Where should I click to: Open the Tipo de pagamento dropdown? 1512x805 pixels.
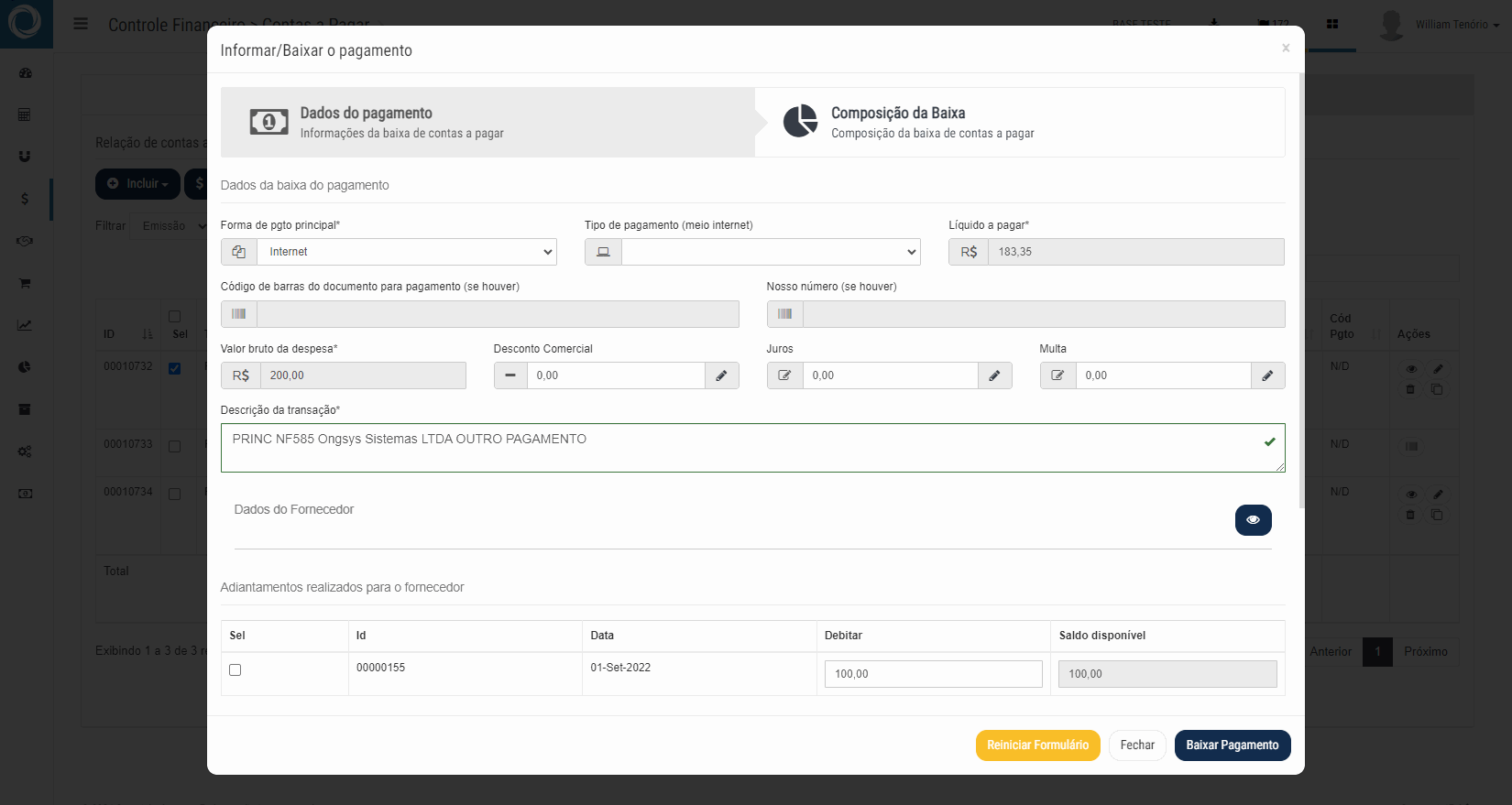click(771, 252)
